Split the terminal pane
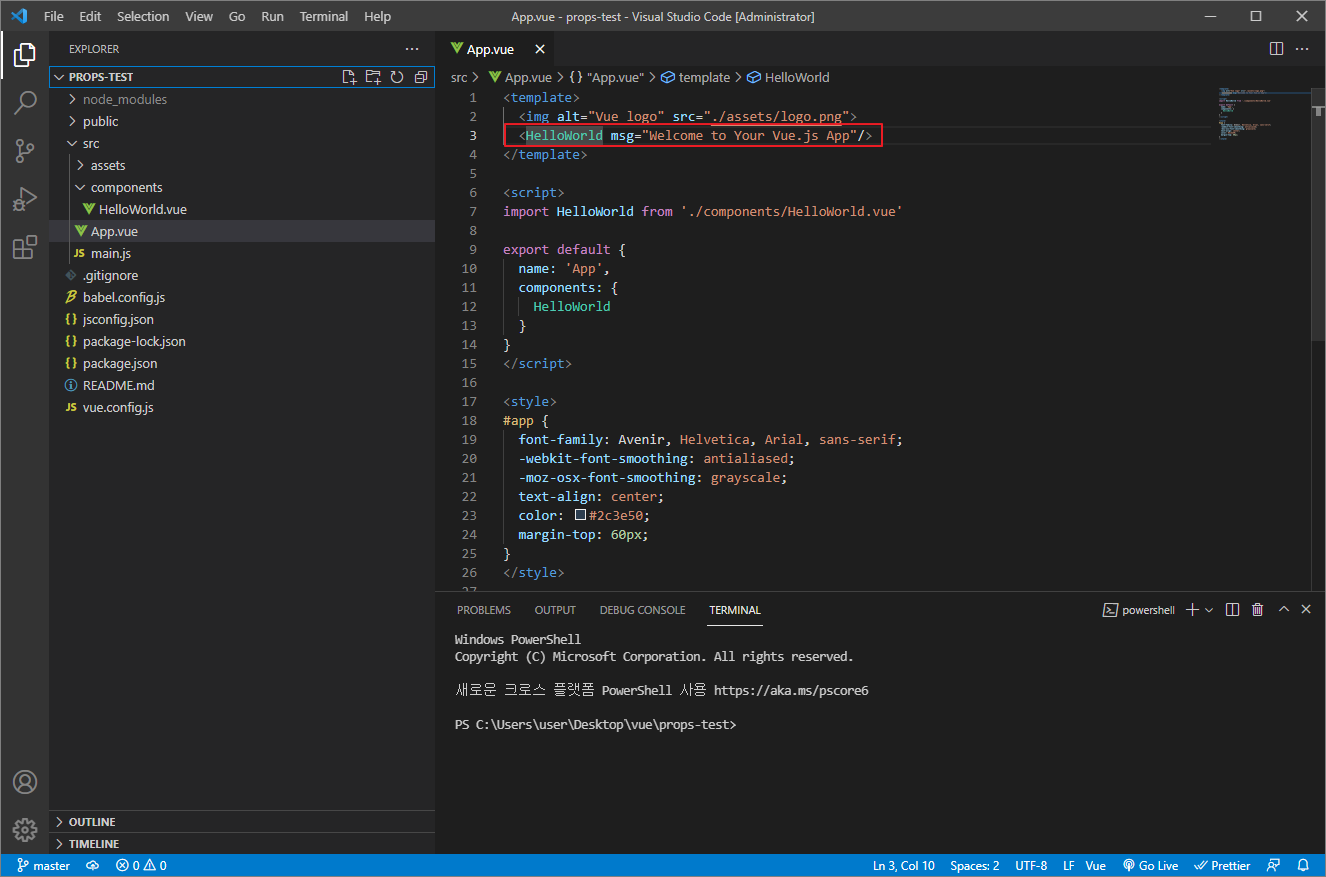Viewport: 1326px width, 877px height. click(x=1232, y=610)
